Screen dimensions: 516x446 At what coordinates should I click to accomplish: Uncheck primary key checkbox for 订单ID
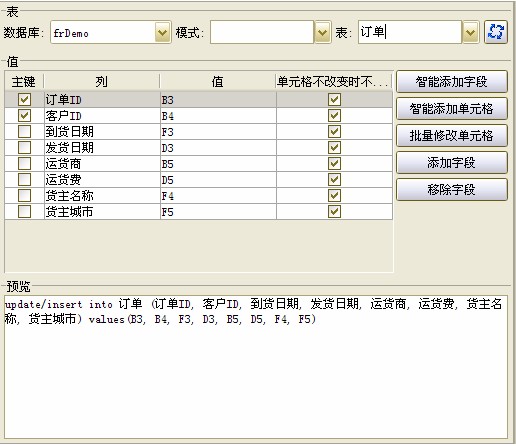click(24, 99)
